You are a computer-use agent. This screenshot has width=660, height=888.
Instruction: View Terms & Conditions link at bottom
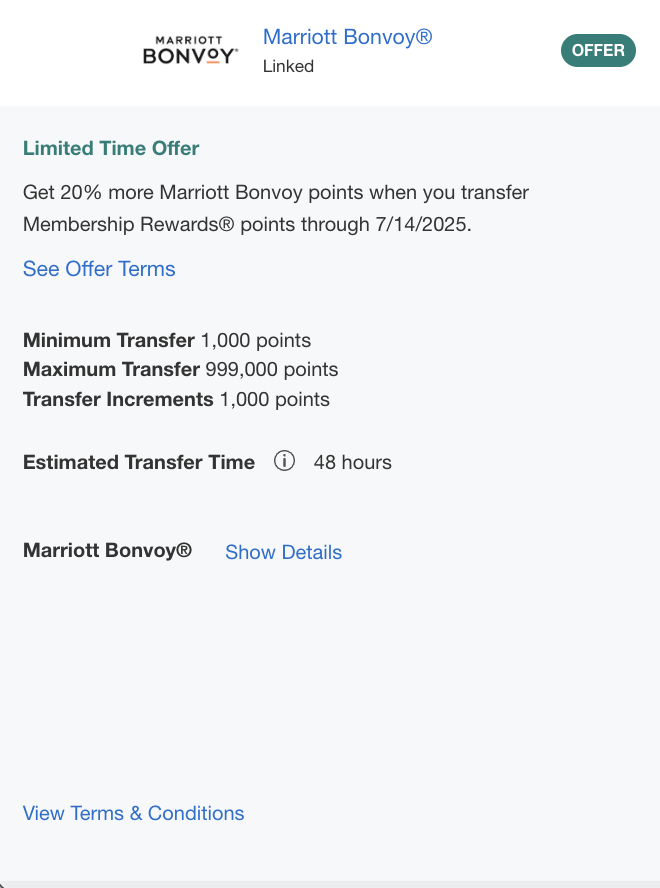pos(133,813)
